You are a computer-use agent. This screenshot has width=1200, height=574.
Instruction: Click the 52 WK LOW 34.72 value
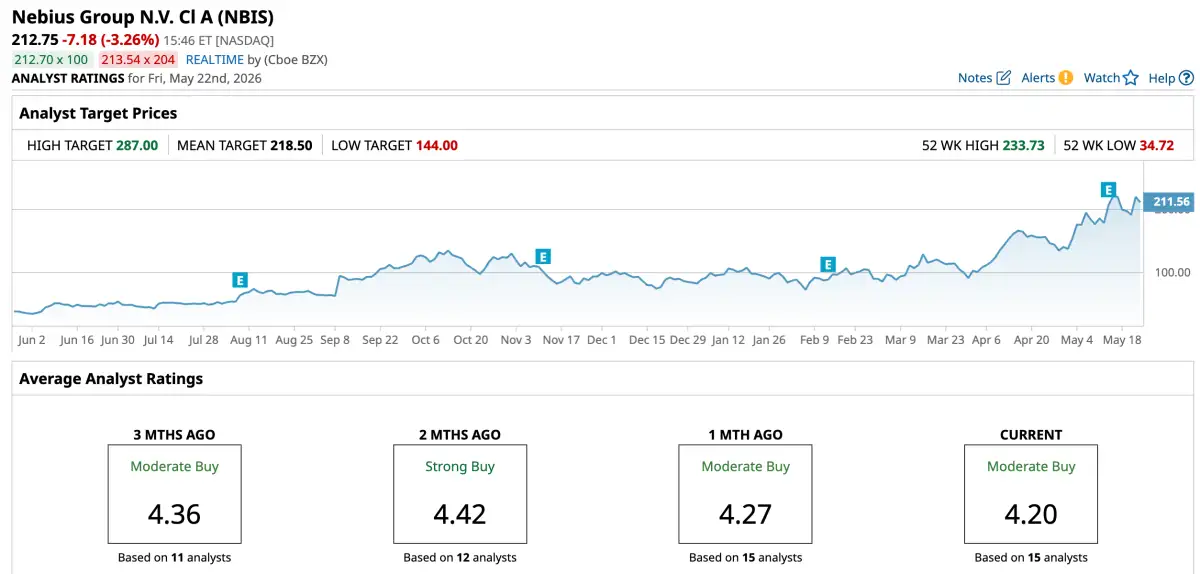tap(1157, 145)
